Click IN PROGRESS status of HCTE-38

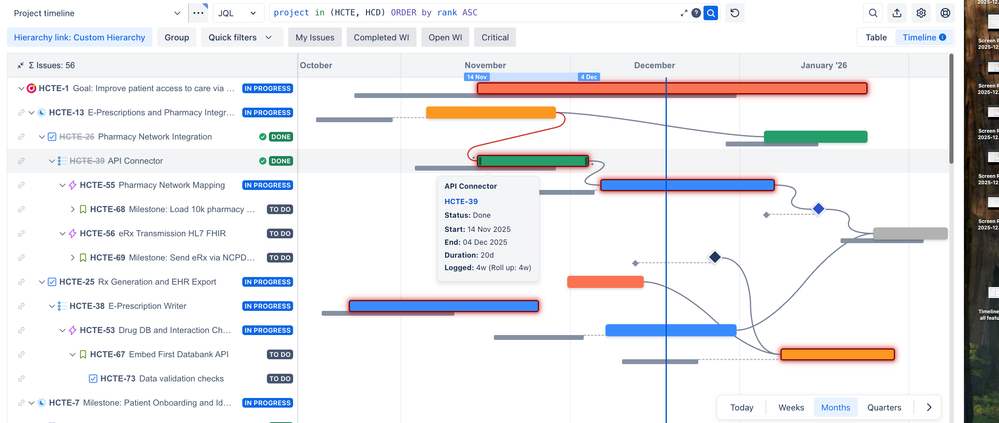coord(268,306)
